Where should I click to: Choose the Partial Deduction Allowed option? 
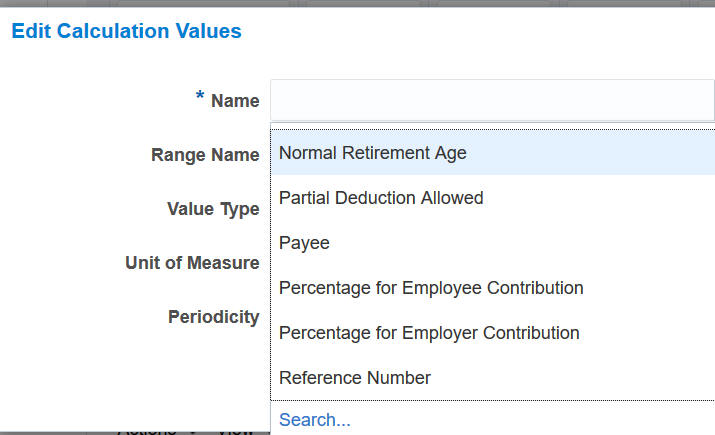point(381,198)
